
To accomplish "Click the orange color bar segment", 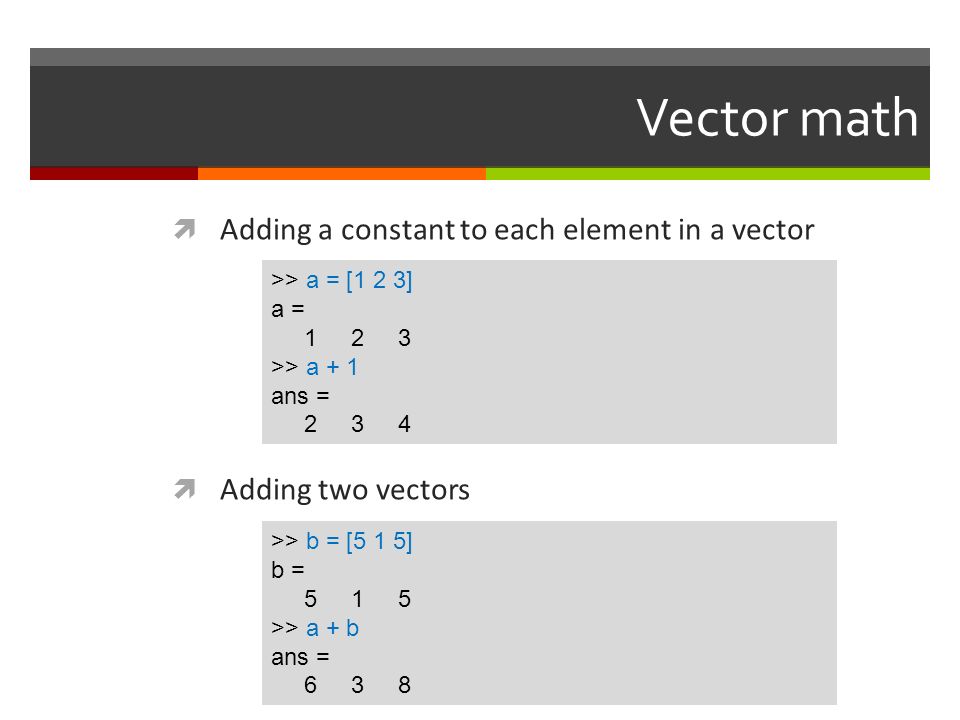I will pyautogui.click(x=342, y=174).
